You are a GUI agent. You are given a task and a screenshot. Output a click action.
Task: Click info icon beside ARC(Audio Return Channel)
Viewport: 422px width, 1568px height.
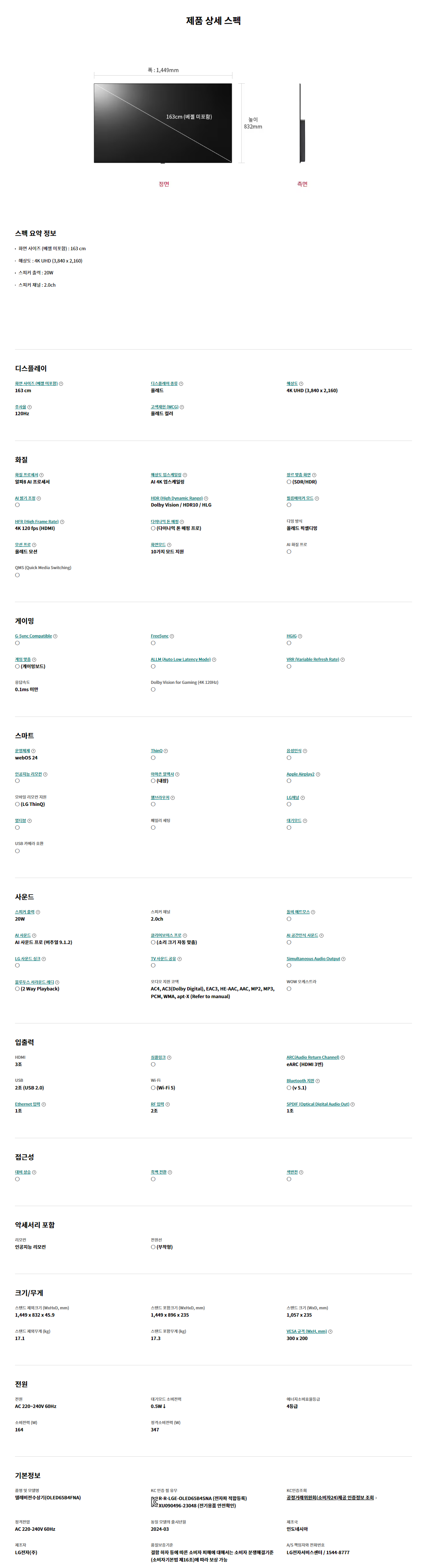343,1057
